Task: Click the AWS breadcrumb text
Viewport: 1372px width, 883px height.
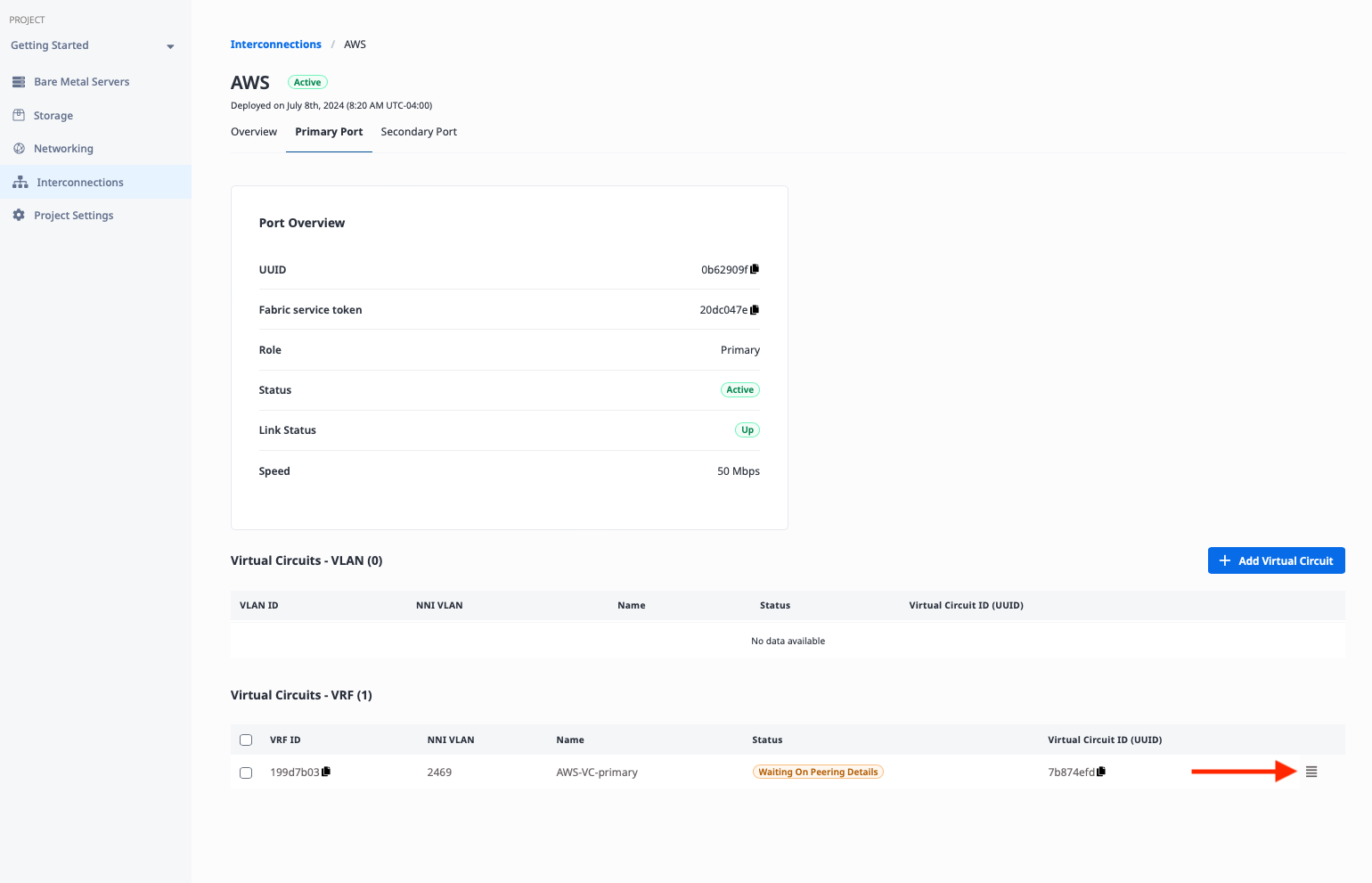Action: 355,45
